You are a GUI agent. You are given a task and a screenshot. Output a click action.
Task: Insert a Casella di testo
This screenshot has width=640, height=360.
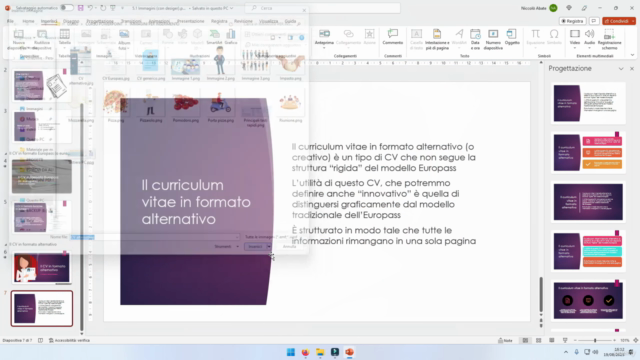click(x=416, y=40)
